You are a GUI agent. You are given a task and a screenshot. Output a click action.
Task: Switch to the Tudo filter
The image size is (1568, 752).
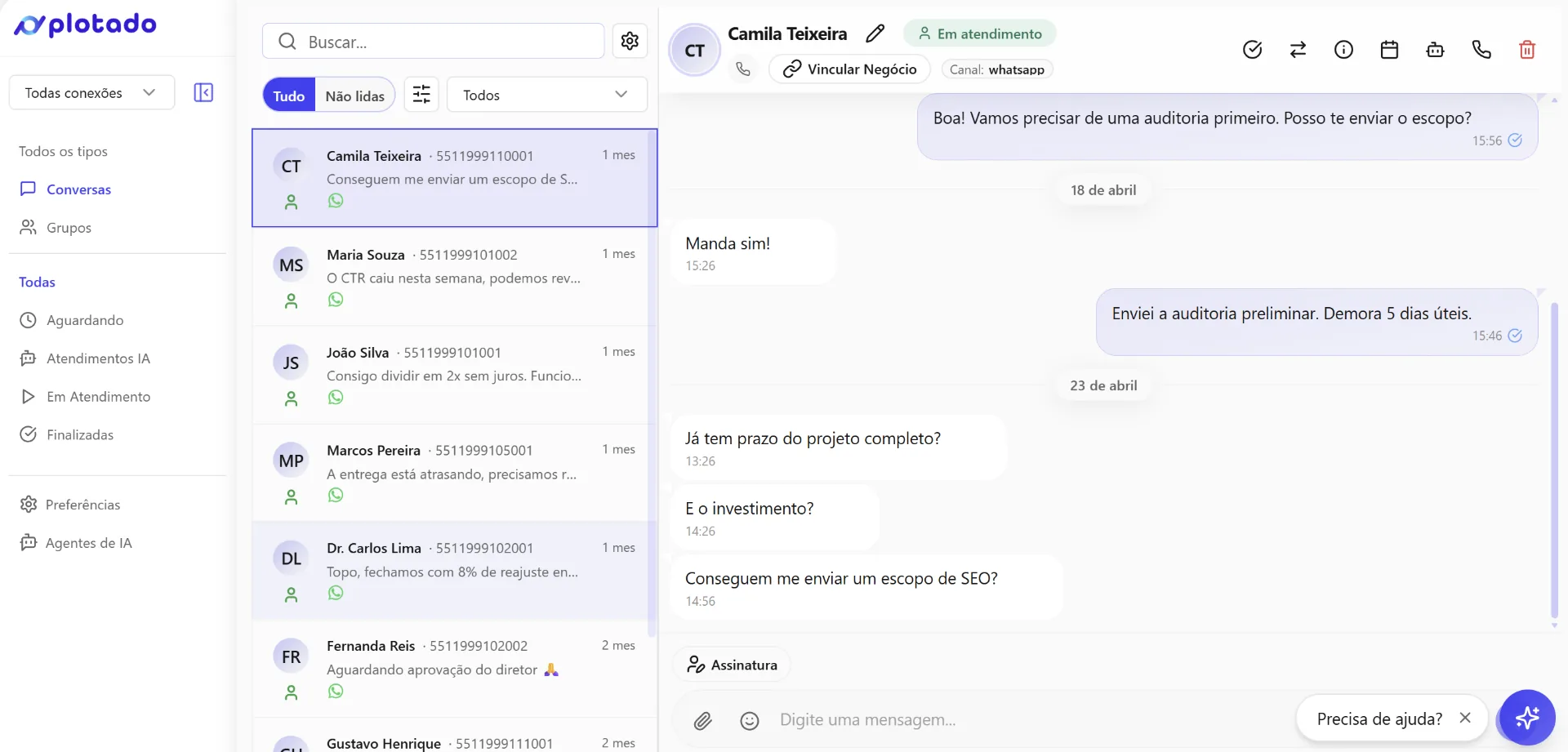(x=289, y=95)
